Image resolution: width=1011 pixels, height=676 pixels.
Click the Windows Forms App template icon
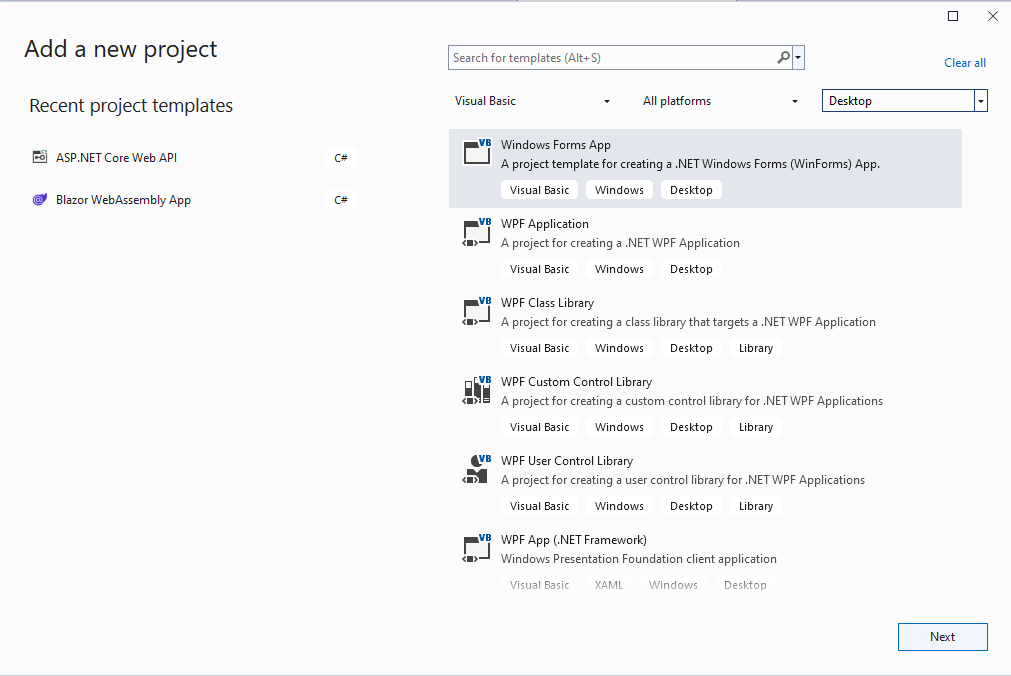[x=476, y=152]
